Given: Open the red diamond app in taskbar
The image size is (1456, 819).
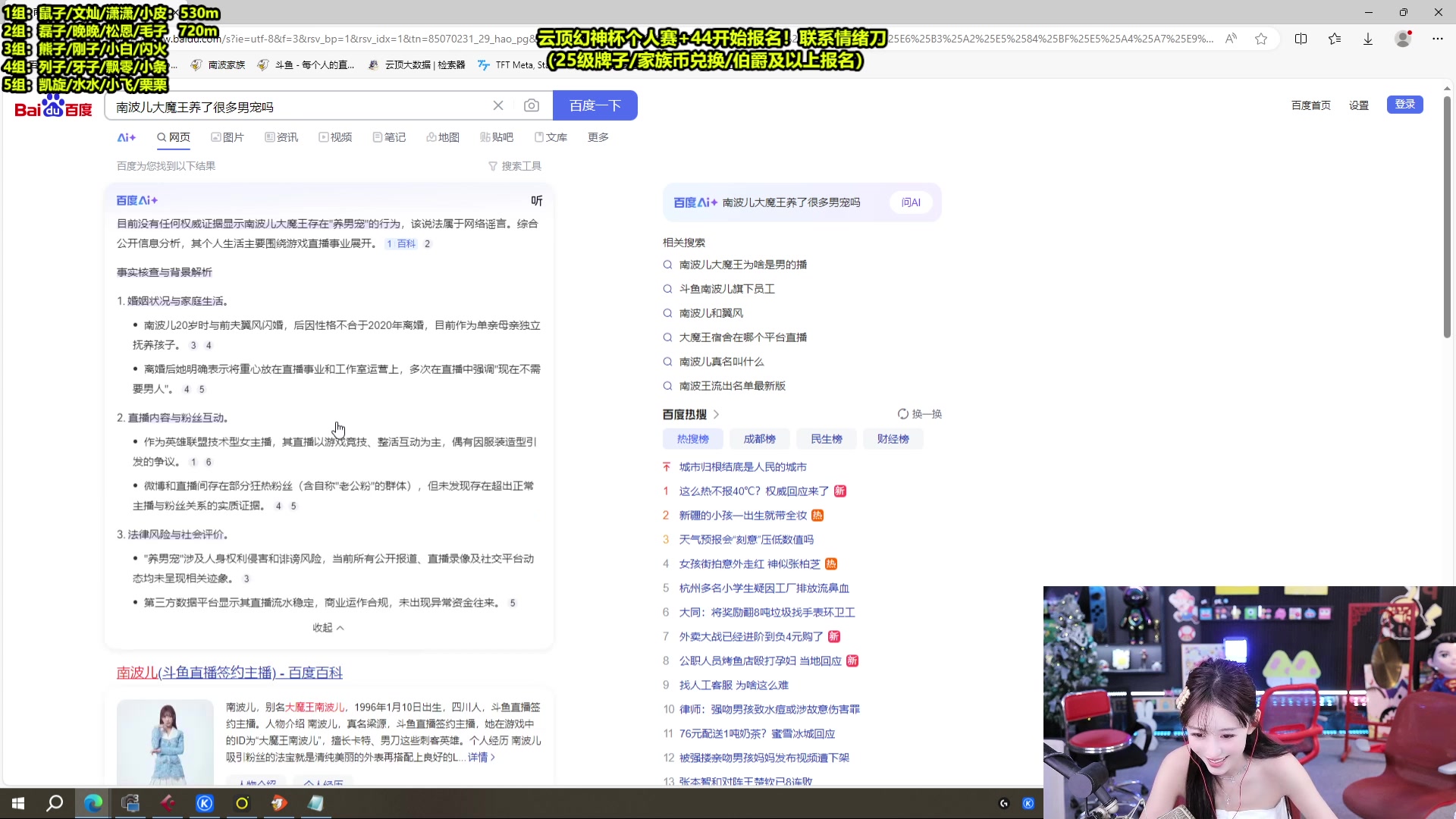Looking at the screenshot, I should coord(168,803).
